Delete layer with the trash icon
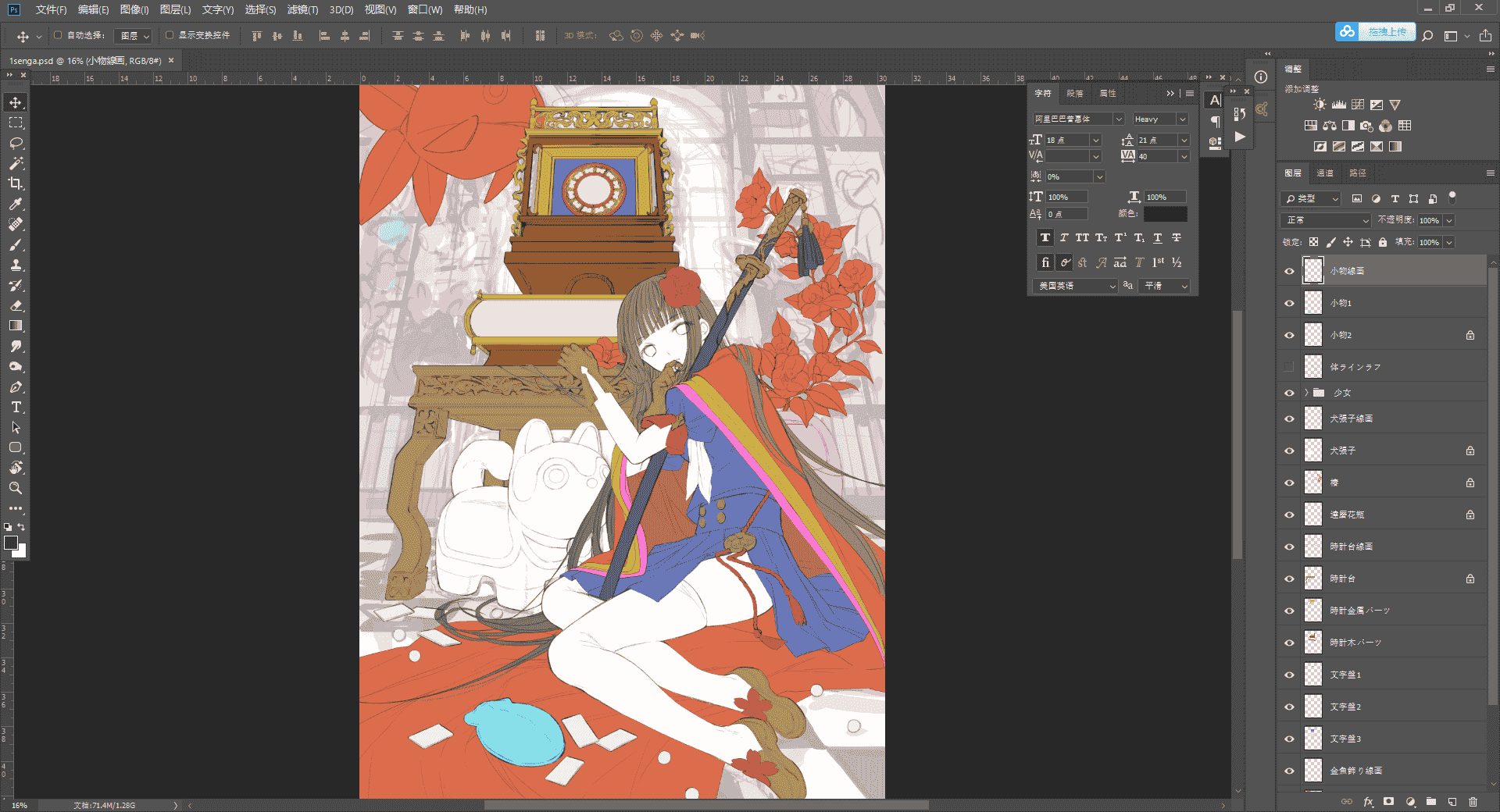 1473,802
